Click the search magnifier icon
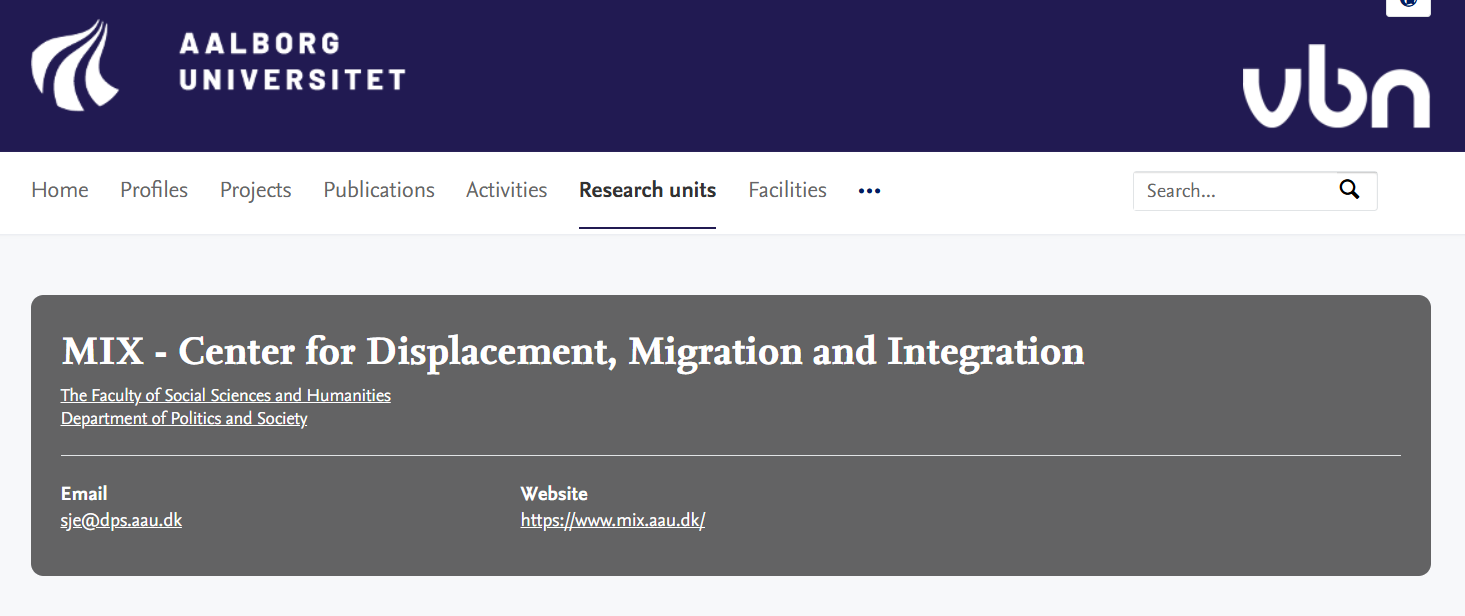This screenshot has height=616, width=1465. coord(1349,190)
